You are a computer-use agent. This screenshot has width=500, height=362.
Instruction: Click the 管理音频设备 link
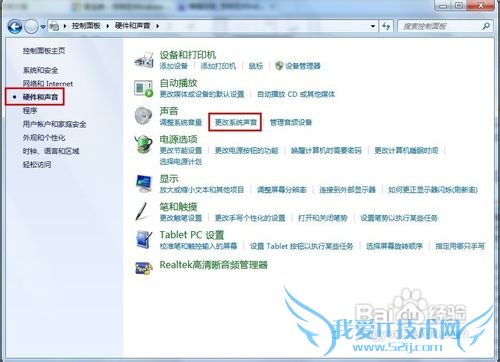pos(291,122)
